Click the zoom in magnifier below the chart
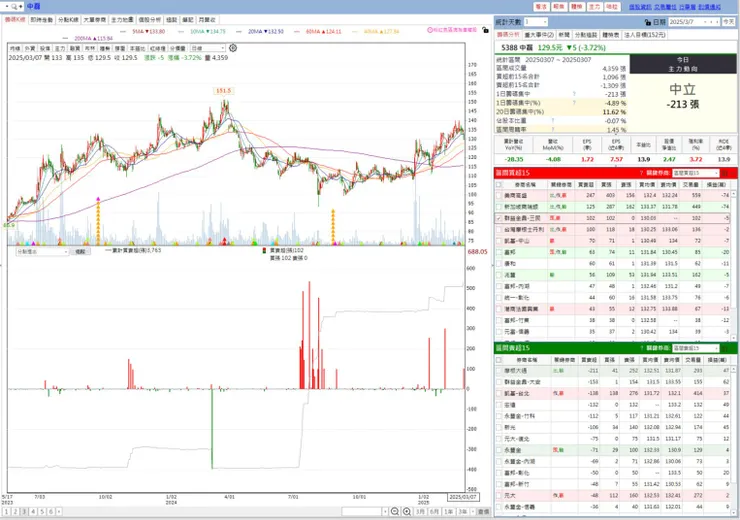740x520 pixels. coord(406,512)
